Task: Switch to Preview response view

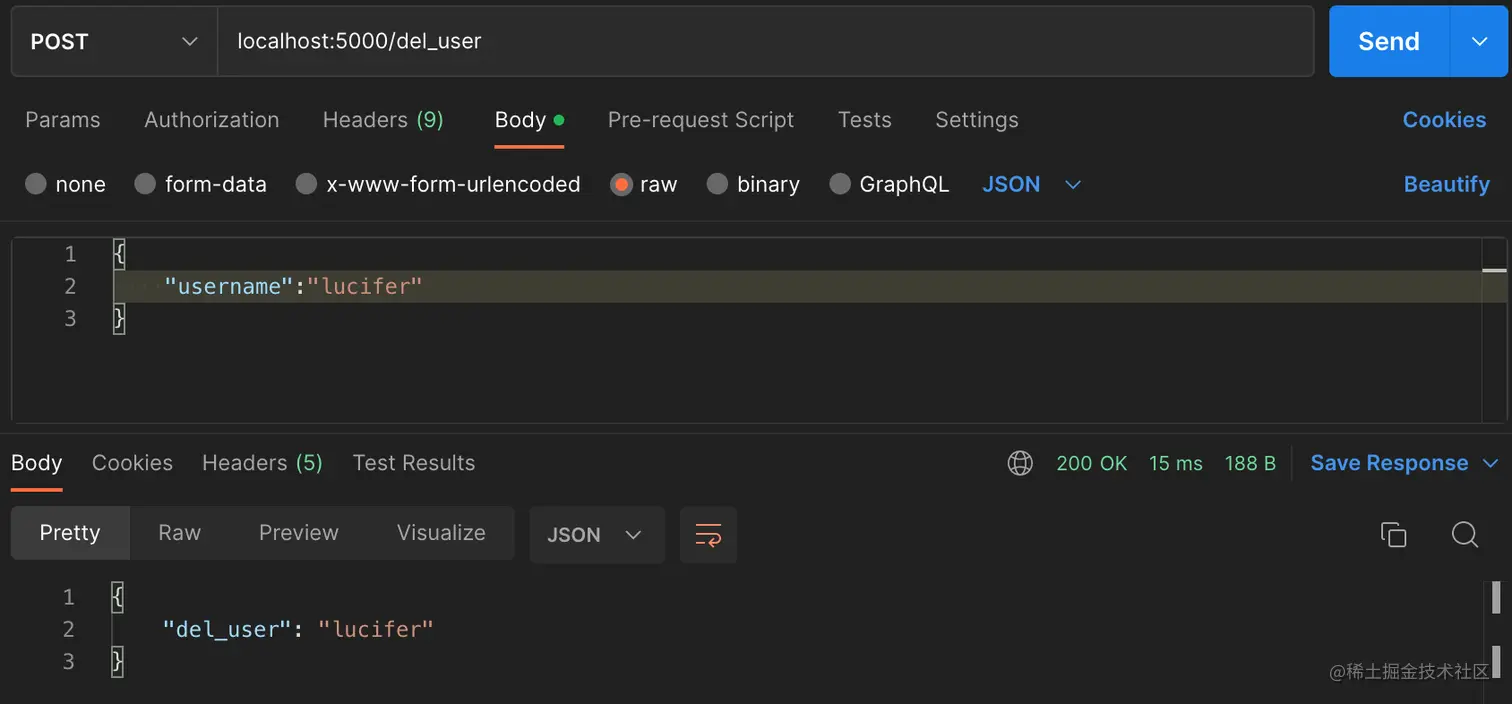Action: (298, 533)
